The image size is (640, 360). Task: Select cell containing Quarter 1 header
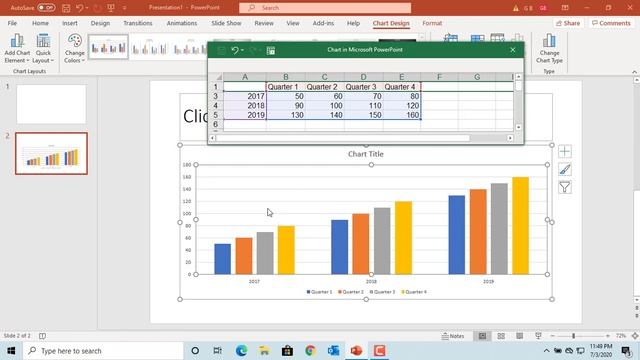(x=286, y=87)
